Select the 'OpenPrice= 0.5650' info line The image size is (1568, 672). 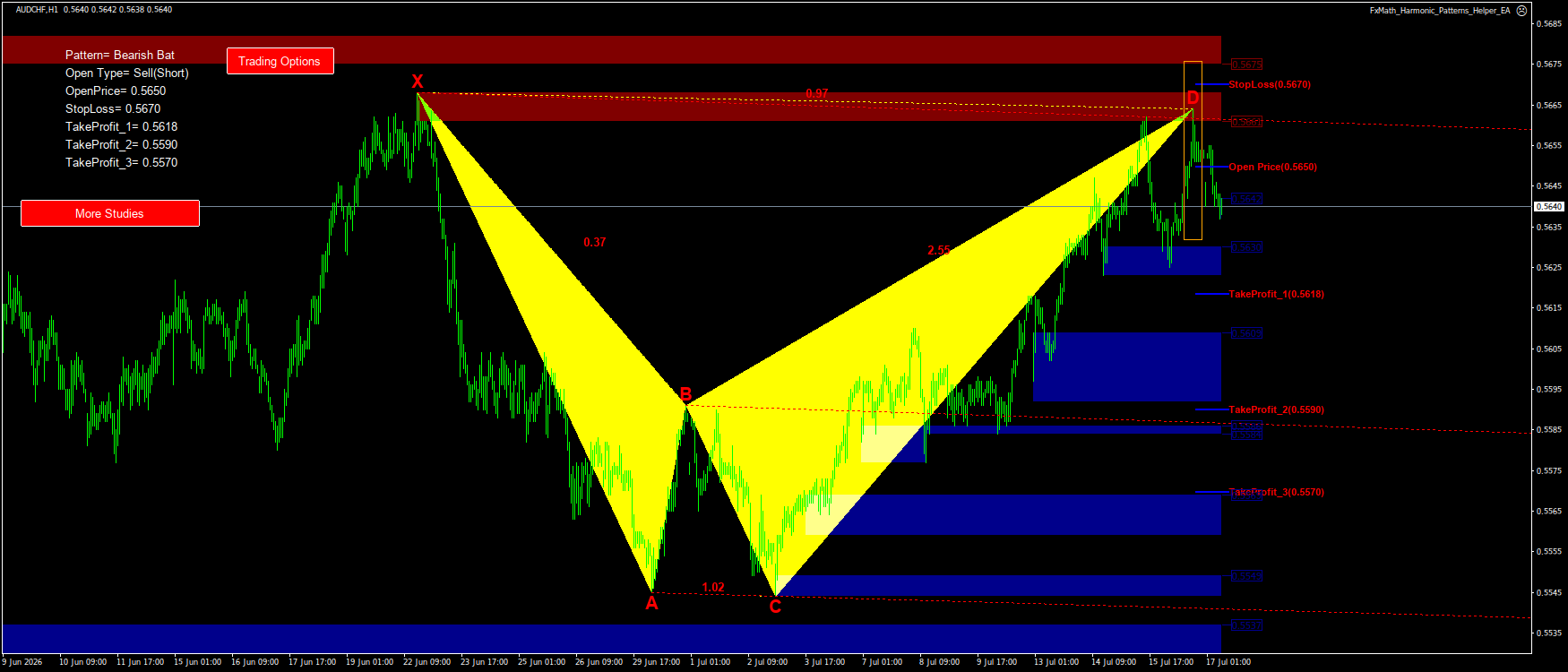pos(116,90)
